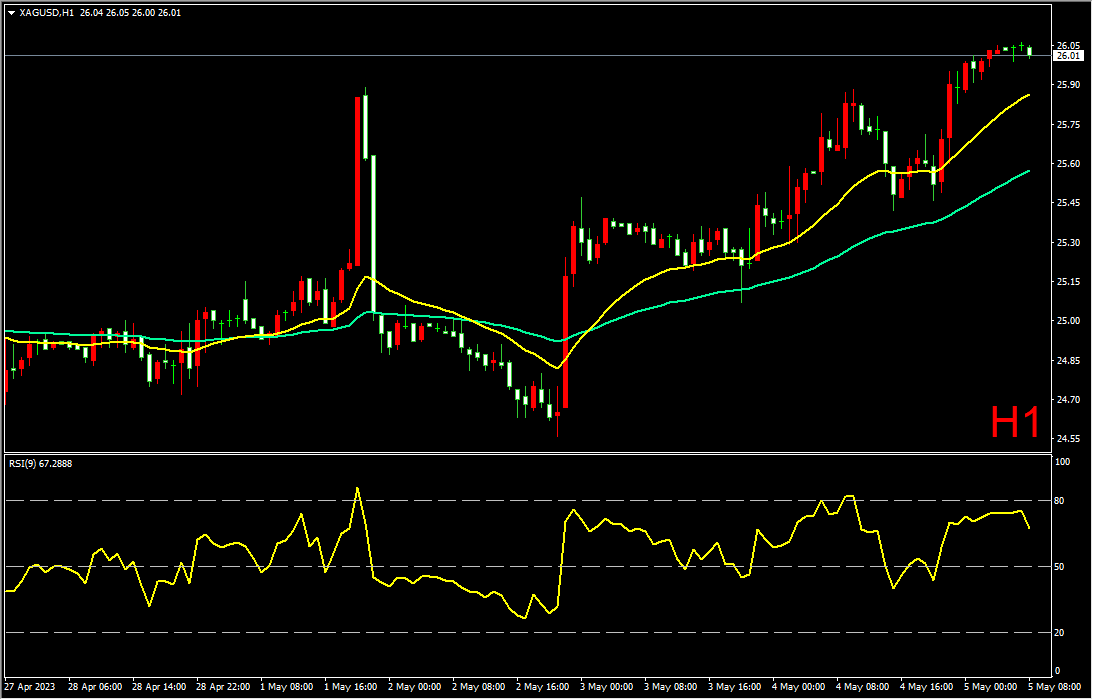Click the RSI scale value 100
The width and height of the screenshot is (1093, 700).
tap(1064, 462)
